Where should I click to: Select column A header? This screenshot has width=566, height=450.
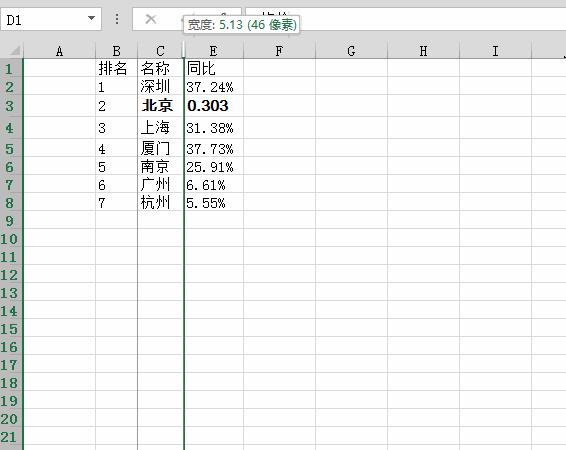[59, 51]
